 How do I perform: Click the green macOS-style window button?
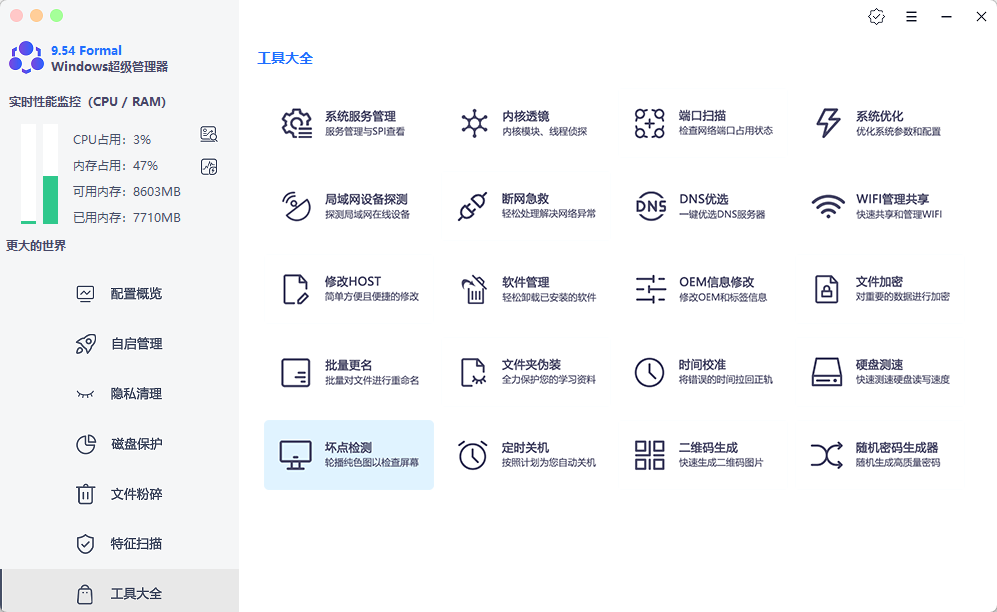(57, 15)
